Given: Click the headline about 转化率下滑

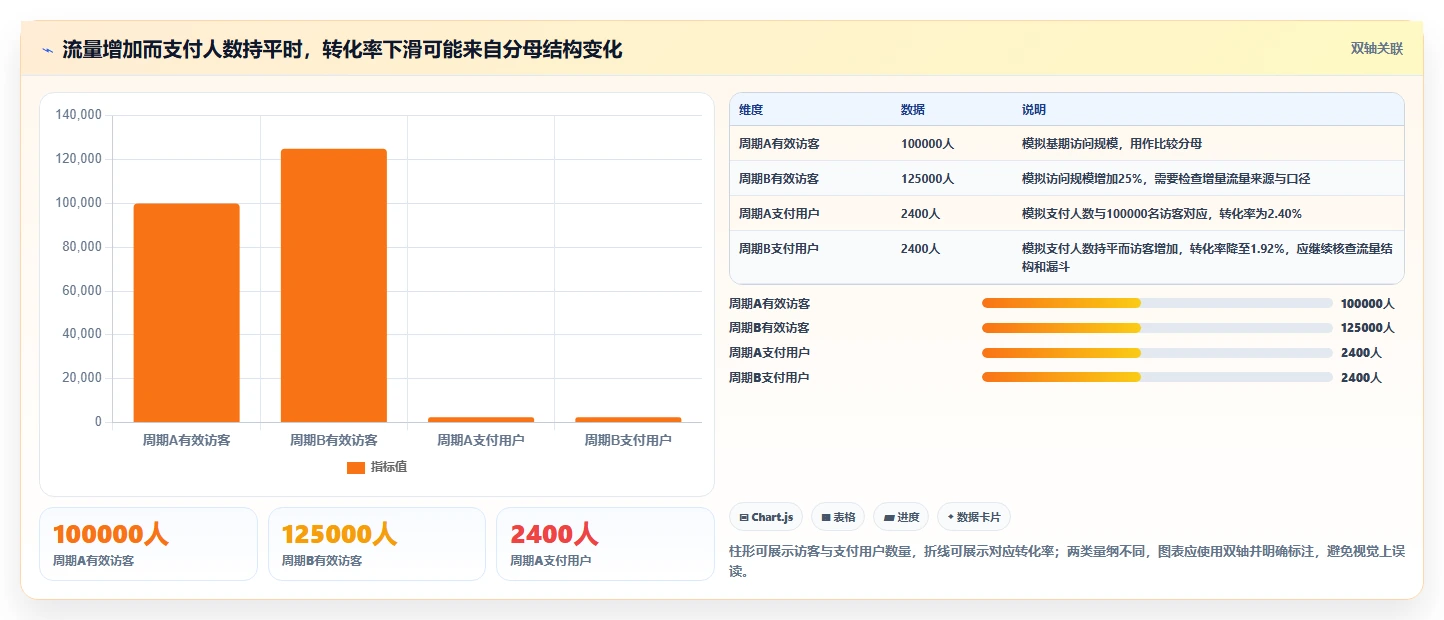Looking at the screenshot, I should click(x=342, y=50).
